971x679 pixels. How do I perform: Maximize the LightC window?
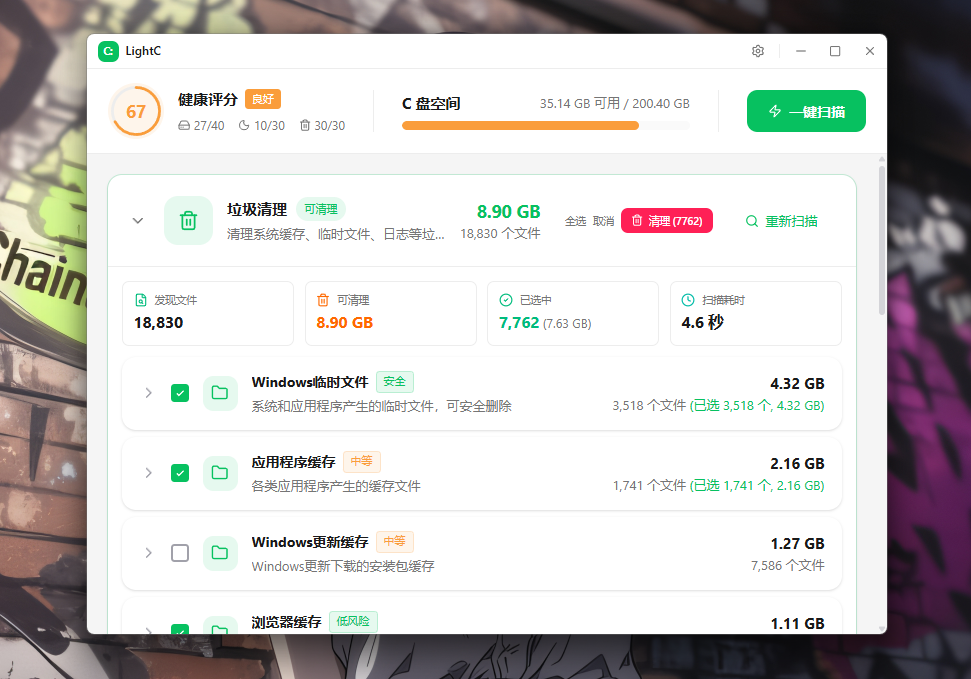coord(835,51)
